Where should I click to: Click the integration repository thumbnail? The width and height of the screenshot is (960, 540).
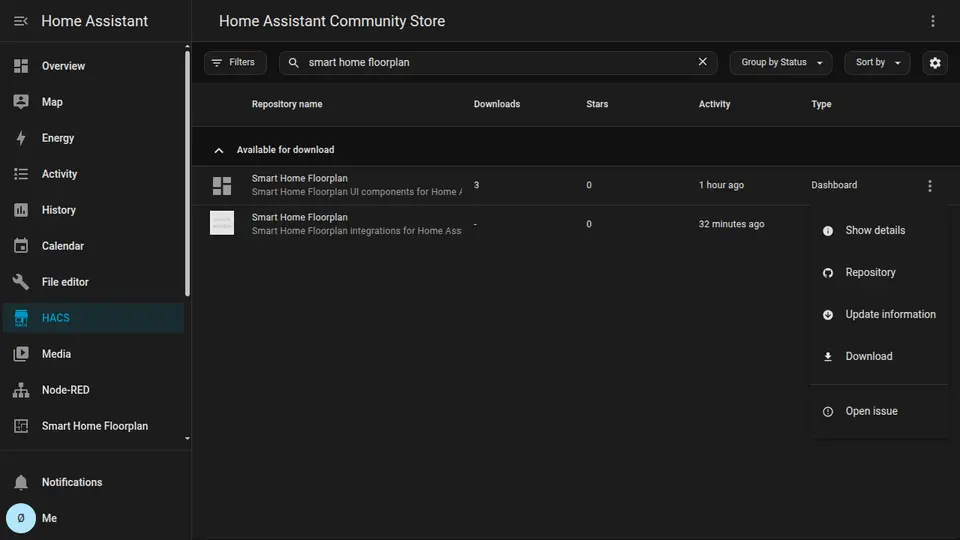click(x=222, y=223)
